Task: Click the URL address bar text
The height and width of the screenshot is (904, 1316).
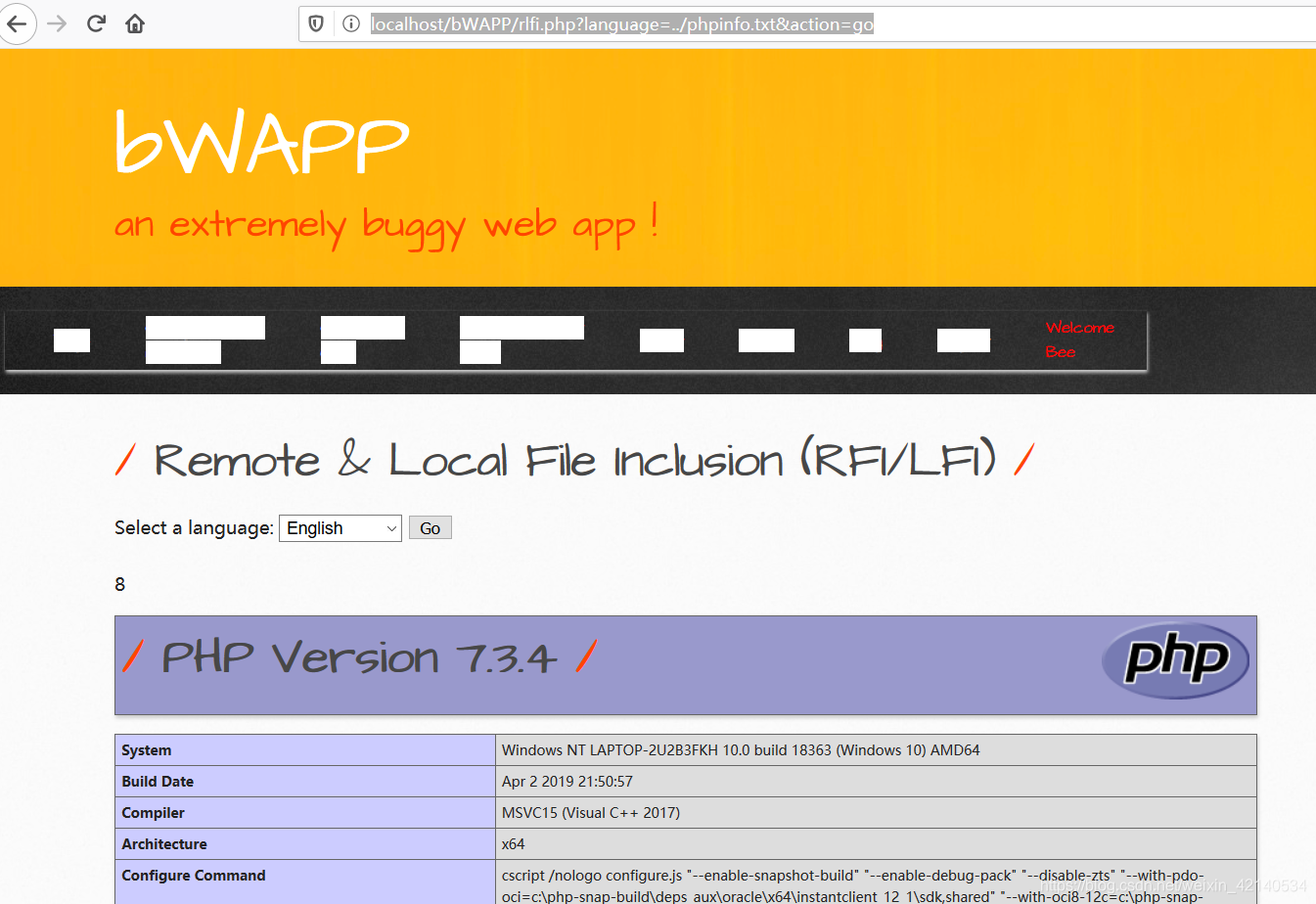Action: click(622, 24)
